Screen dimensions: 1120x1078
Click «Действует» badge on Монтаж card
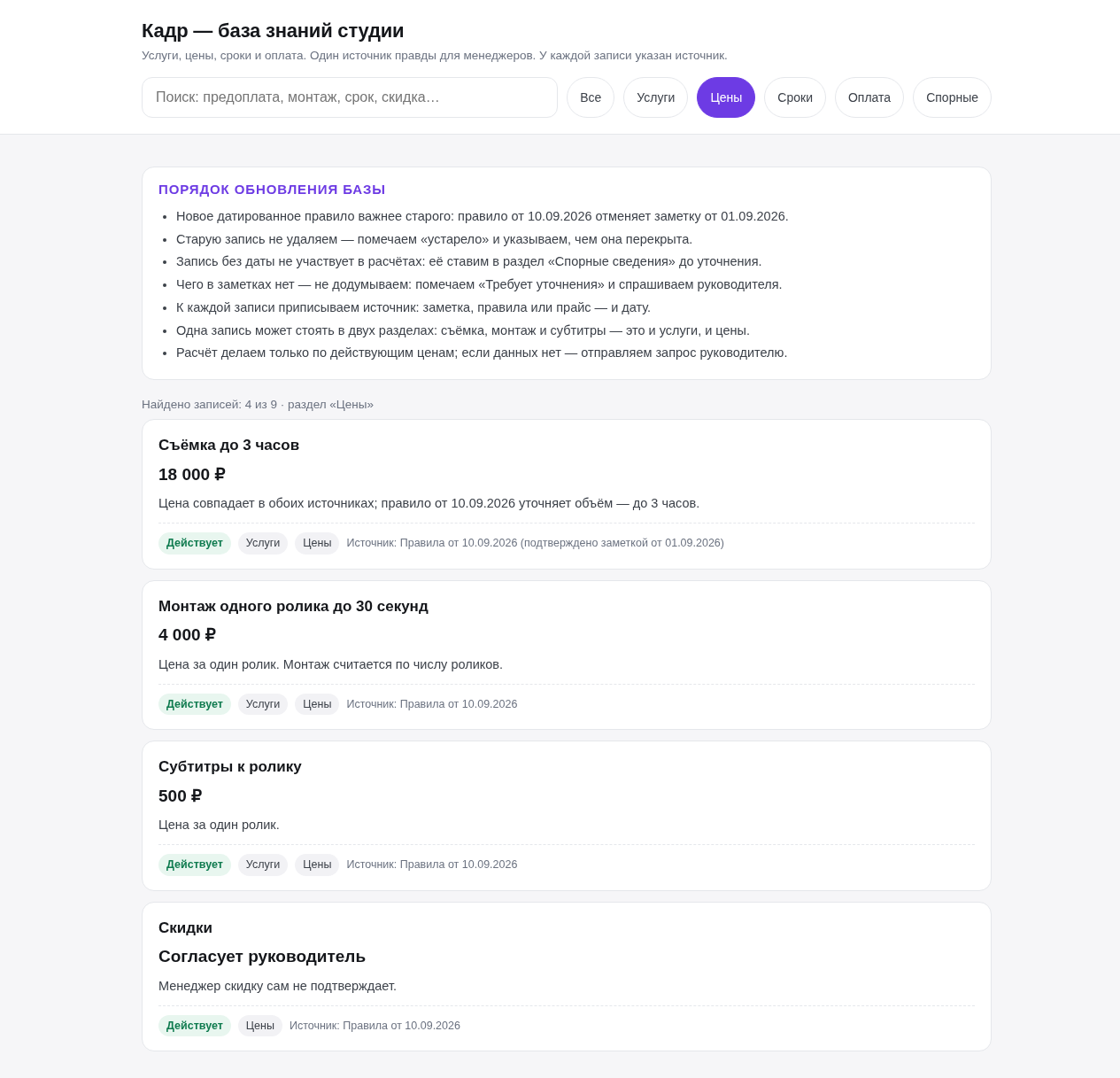195,704
